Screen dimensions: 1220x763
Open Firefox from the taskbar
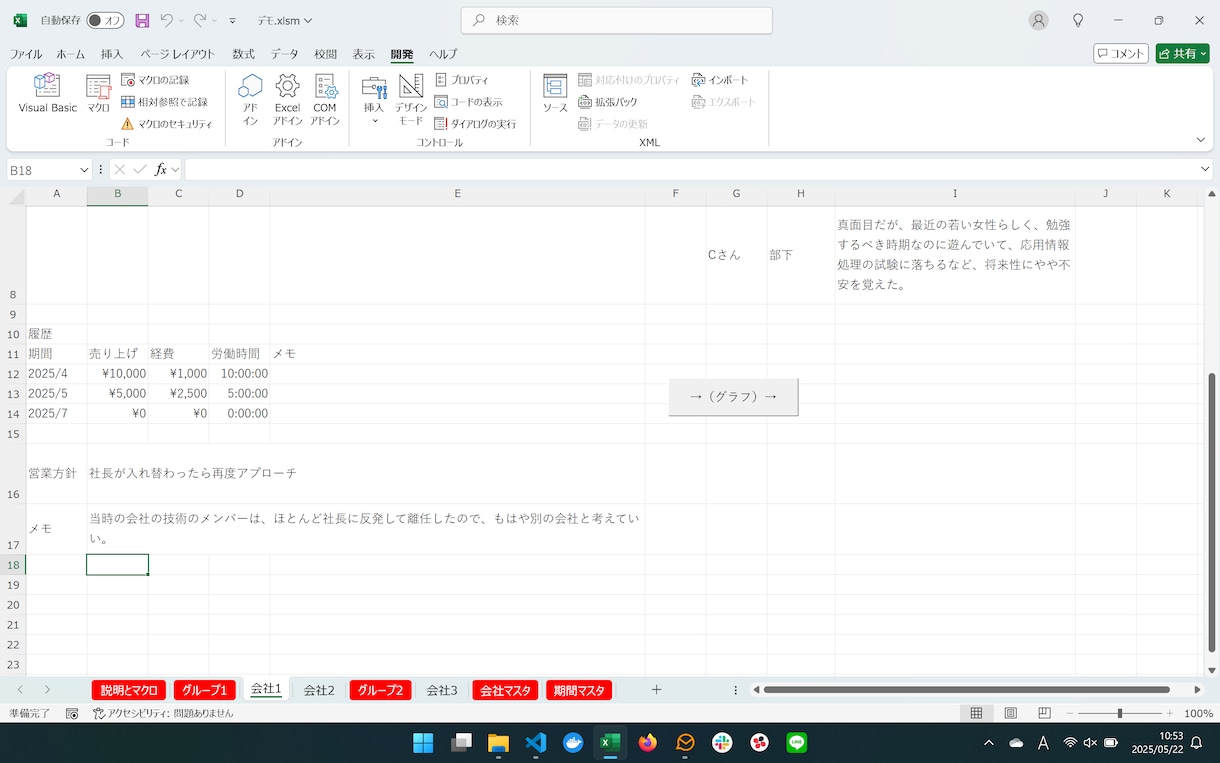[647, 743]
